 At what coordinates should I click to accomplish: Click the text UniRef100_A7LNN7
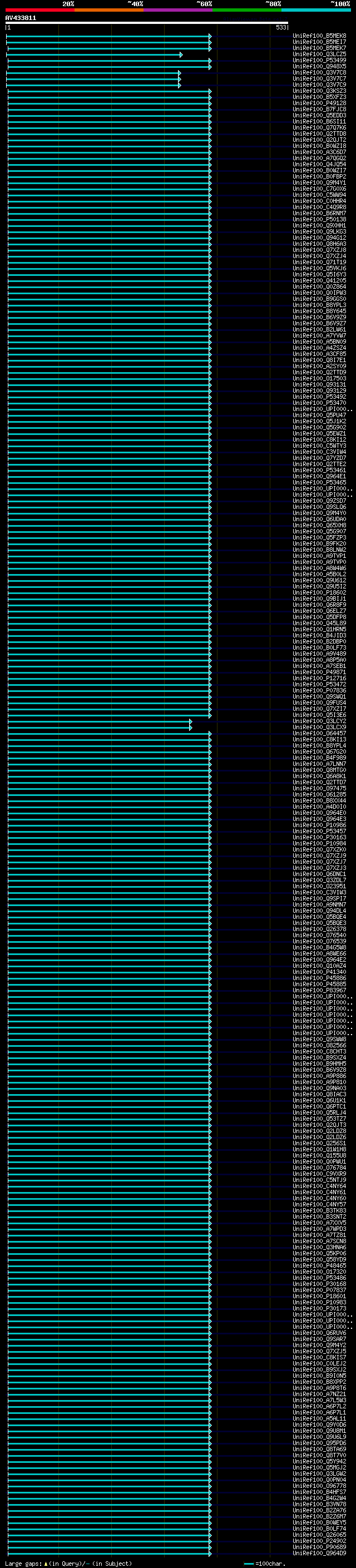[319, 764]
